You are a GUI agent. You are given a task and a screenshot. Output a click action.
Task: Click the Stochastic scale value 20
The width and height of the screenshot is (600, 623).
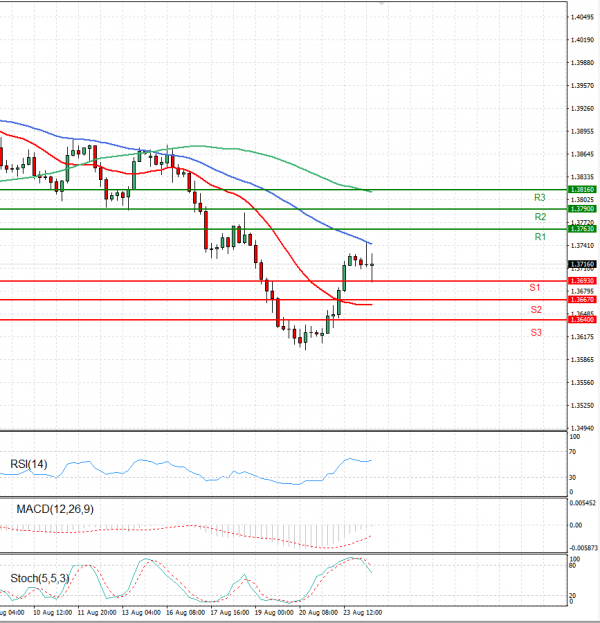(x=573, y=596)
